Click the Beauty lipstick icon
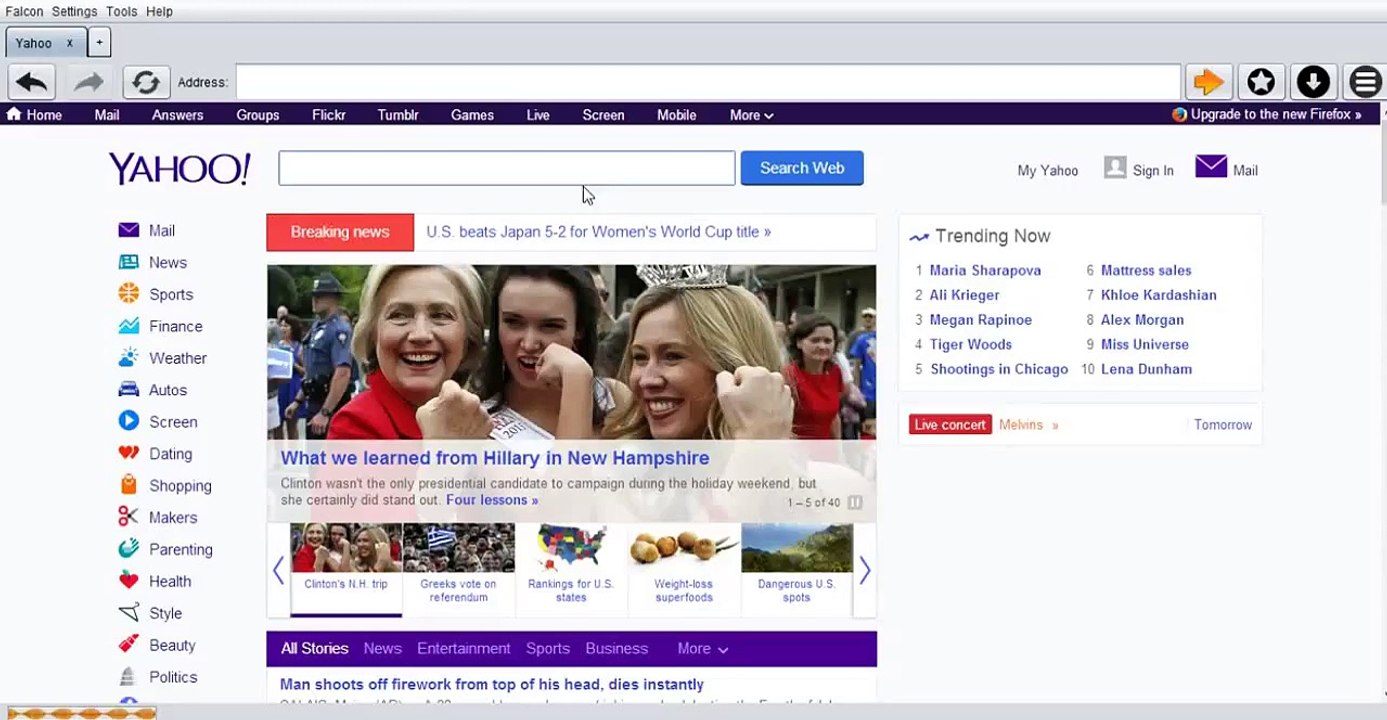This screenshot has width=1387, height=720. [128, 644]
